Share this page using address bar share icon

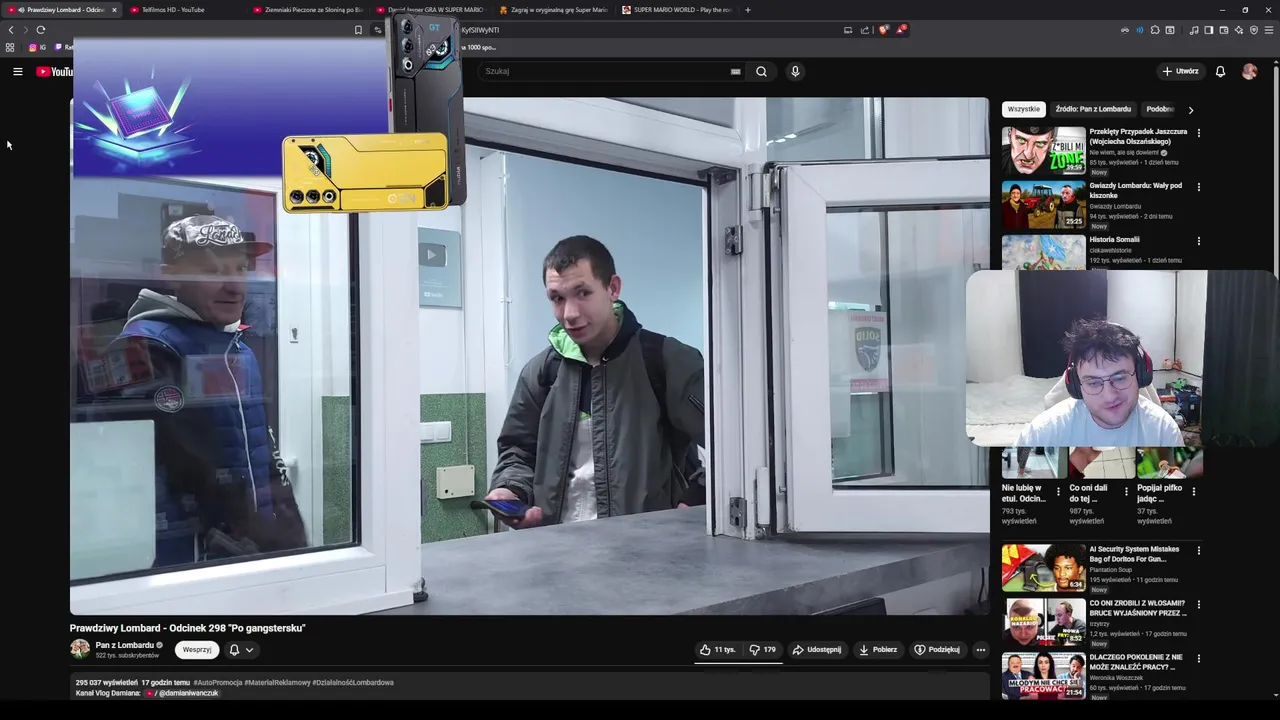(x=865, y=30)
